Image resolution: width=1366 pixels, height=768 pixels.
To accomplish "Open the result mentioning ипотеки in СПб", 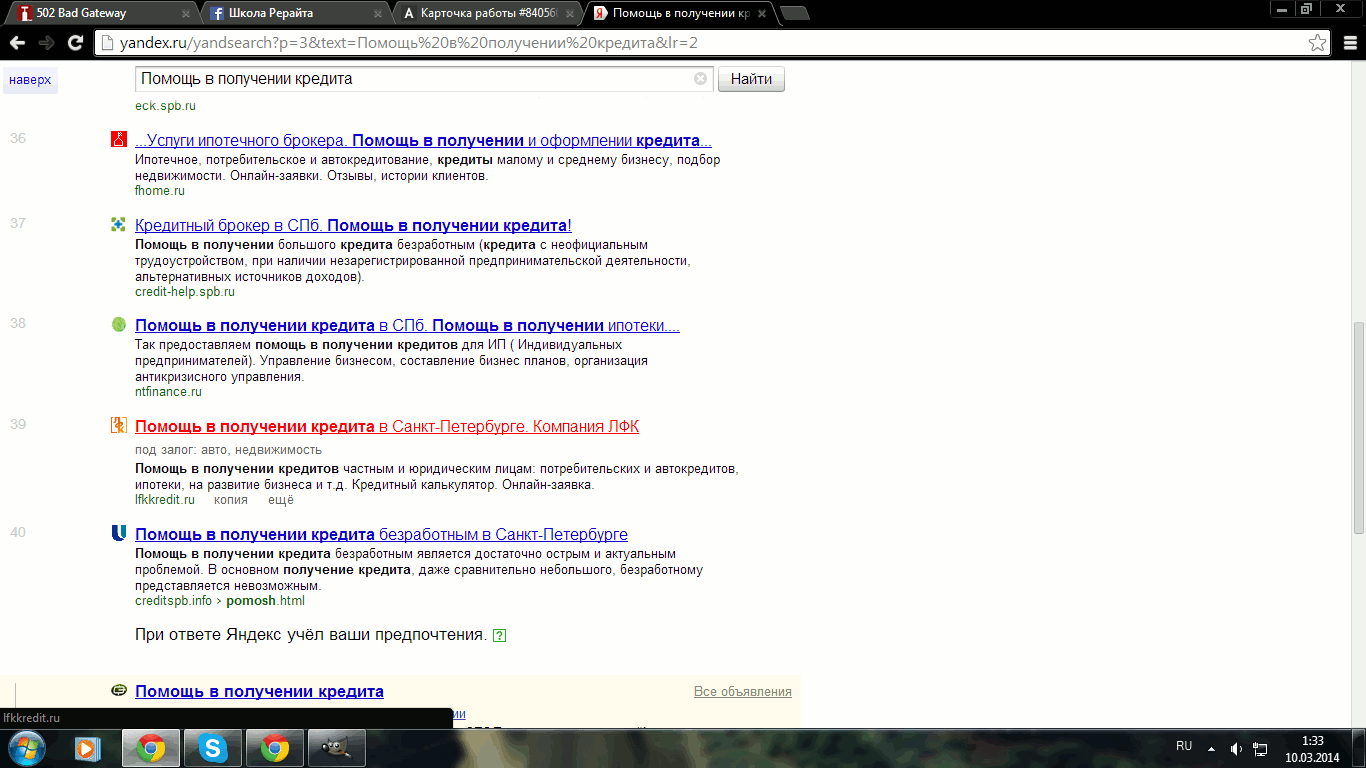I will (407, 326).
